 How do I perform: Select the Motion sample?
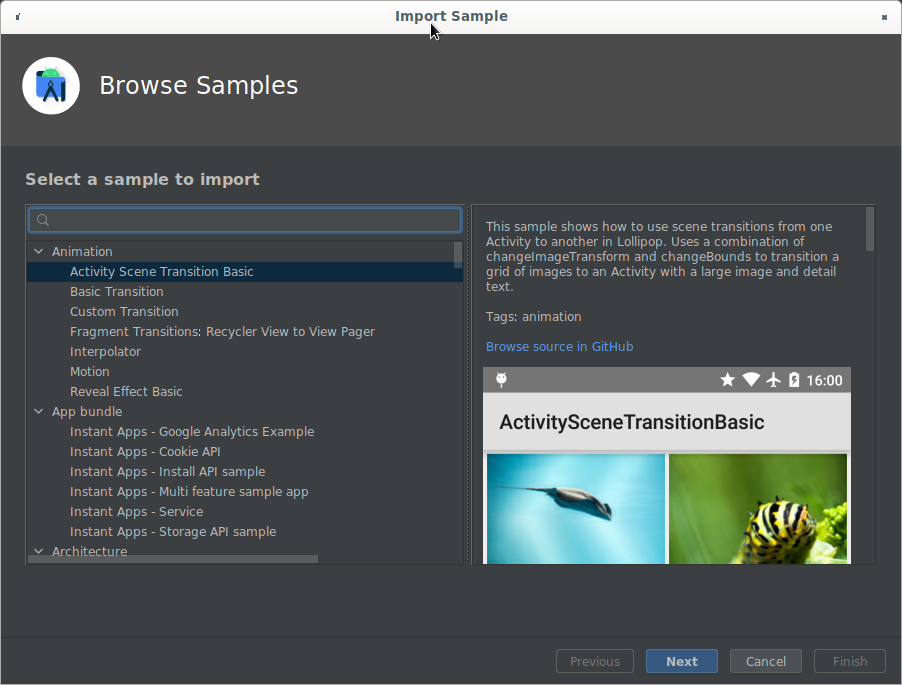click(89, 372)
